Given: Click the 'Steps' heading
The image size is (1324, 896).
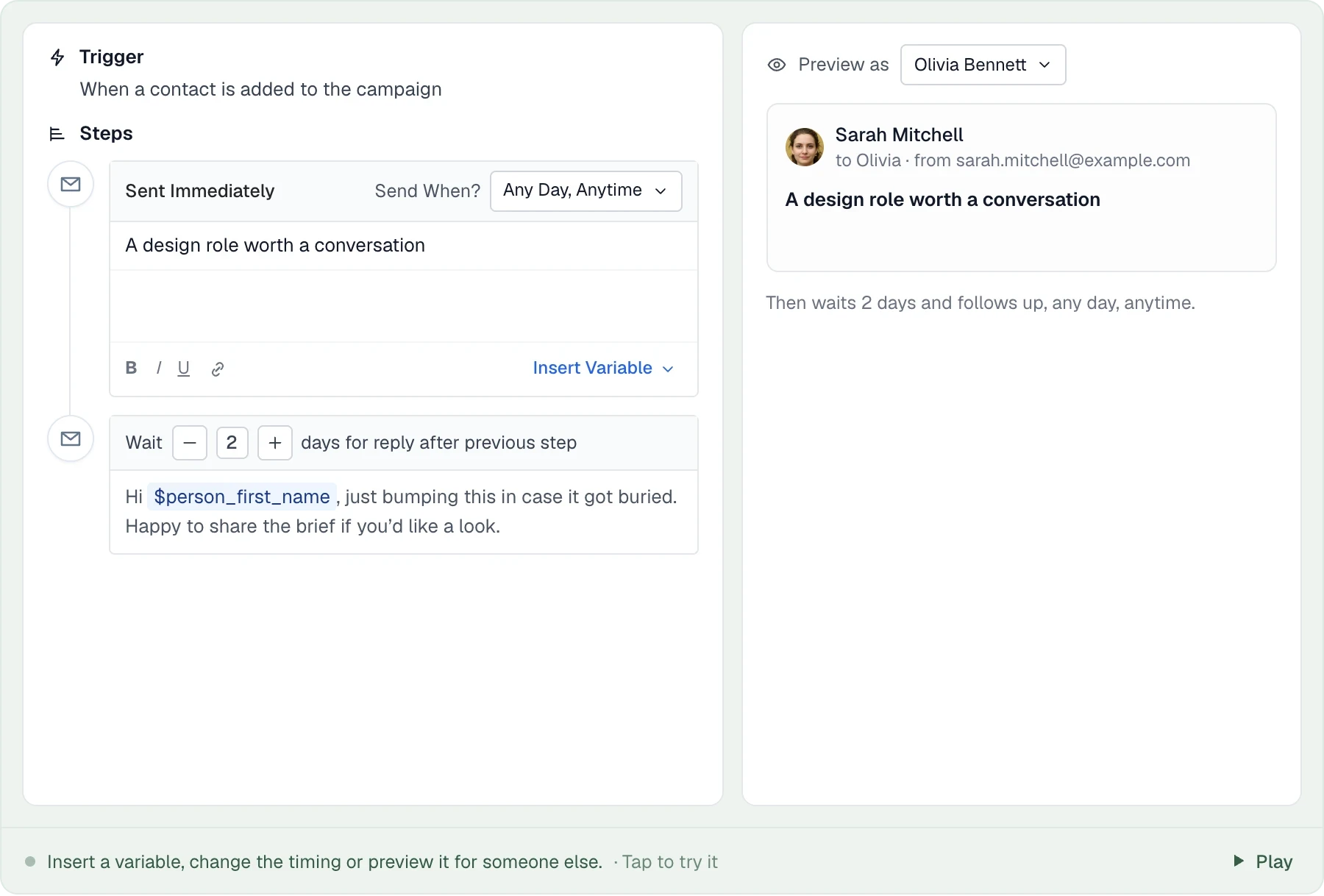Looking at the screenshot, I should pos(106,133).
